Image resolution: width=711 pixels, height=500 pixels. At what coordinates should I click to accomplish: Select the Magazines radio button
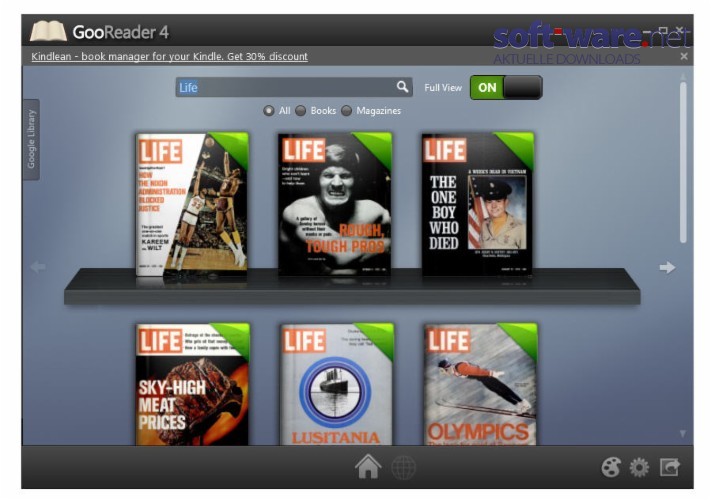click(346, 111)
